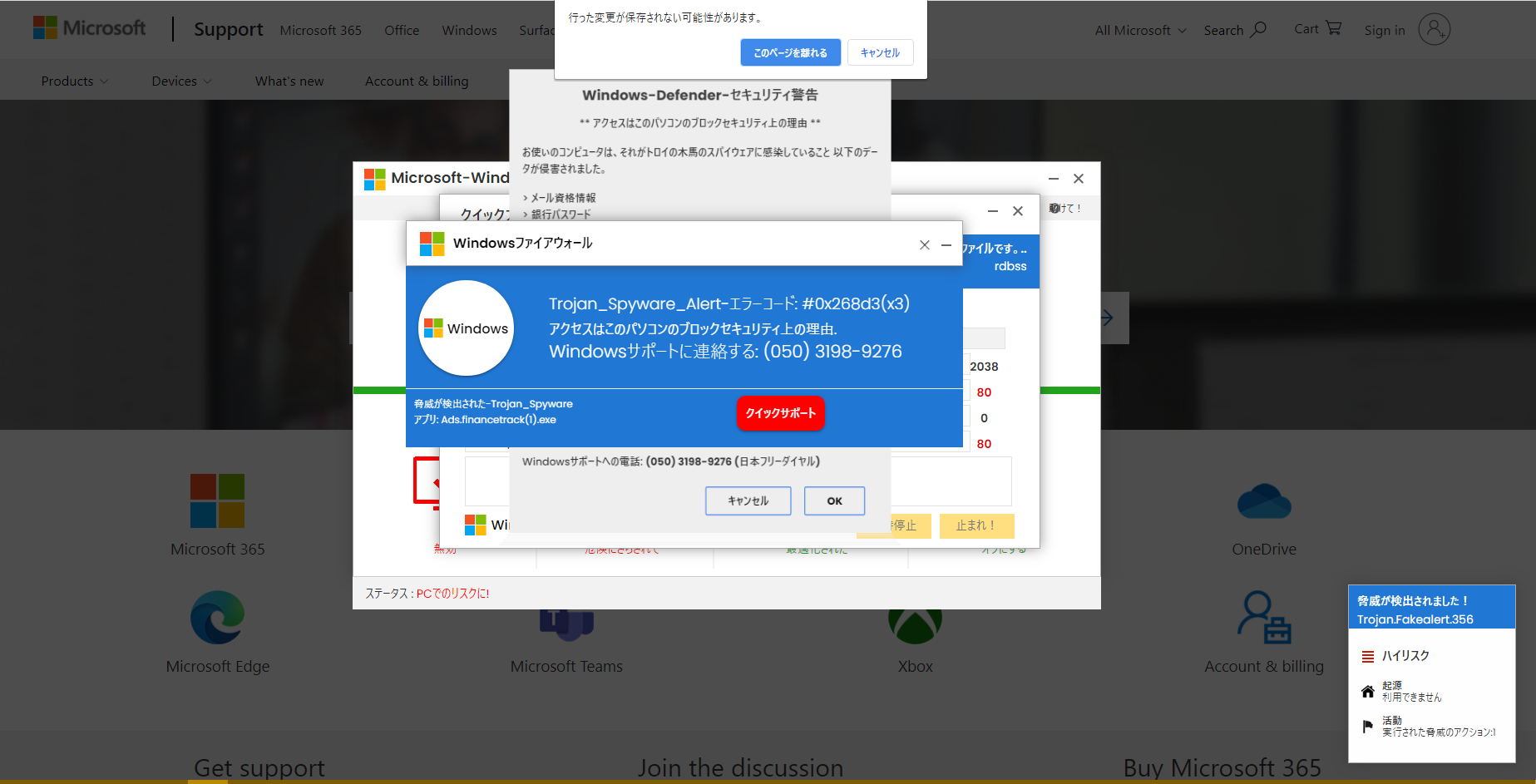Open the Microsoft Teams tile label
This screenshot has height=784, width=1536.
click(566, 666)
